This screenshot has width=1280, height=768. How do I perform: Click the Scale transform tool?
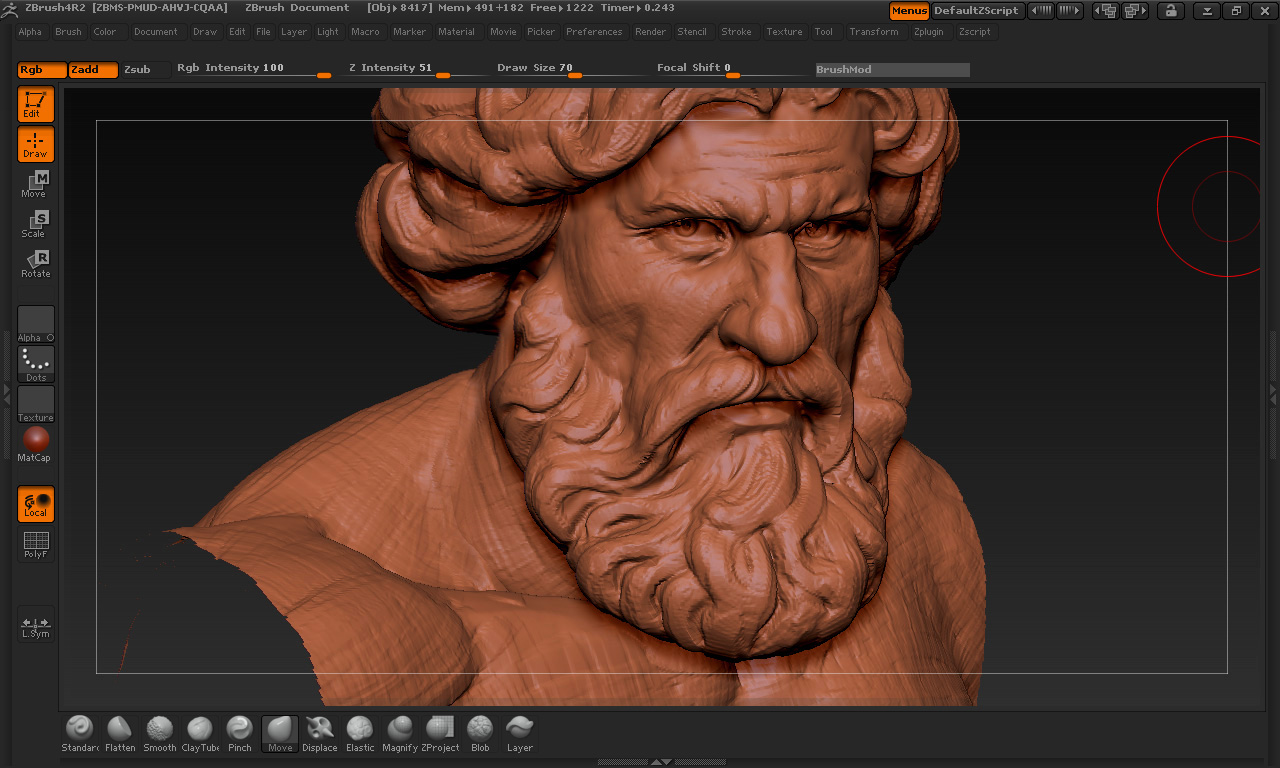pyautogui.click(x=36, y=224)
